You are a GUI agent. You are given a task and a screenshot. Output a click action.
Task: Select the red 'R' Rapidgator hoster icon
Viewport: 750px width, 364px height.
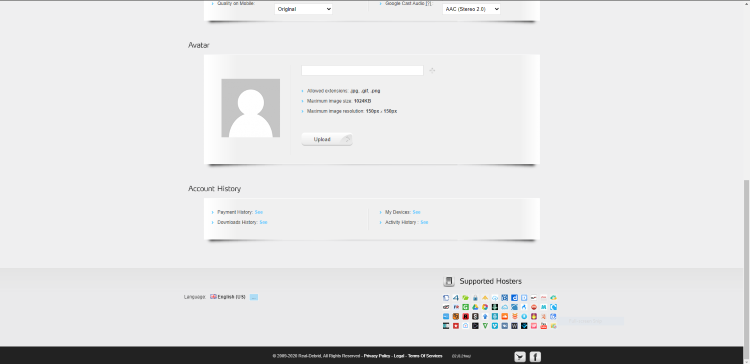(465, 316)
